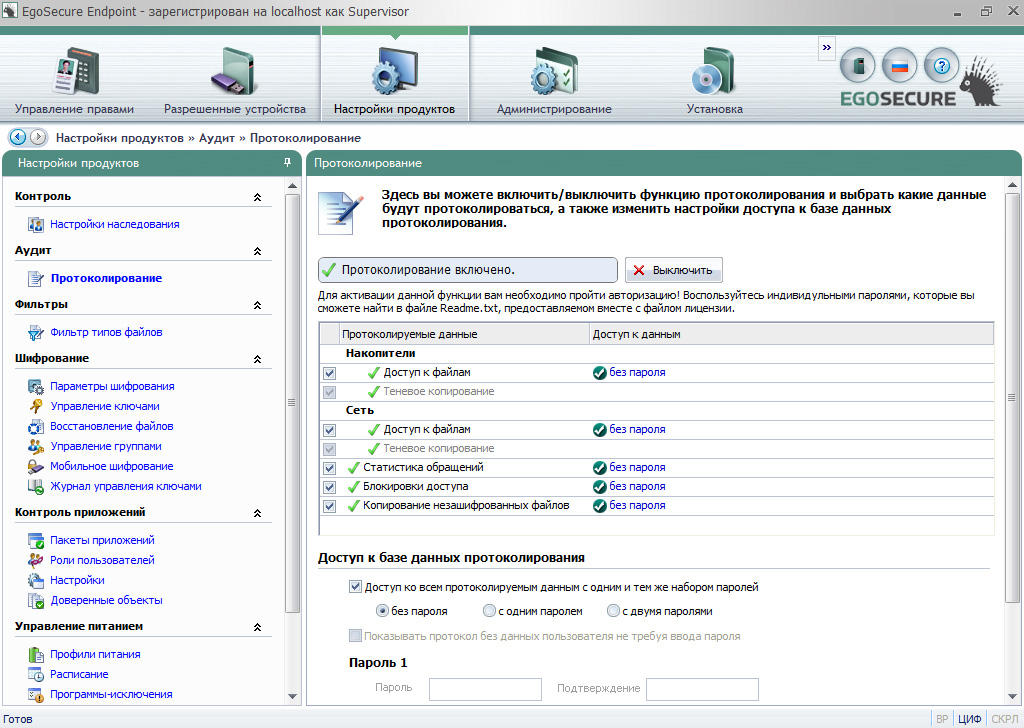The height and width of the screenshot is (728, 1024).
Task: Collapse the Шифрование section
Action: (x=257, y=359)
